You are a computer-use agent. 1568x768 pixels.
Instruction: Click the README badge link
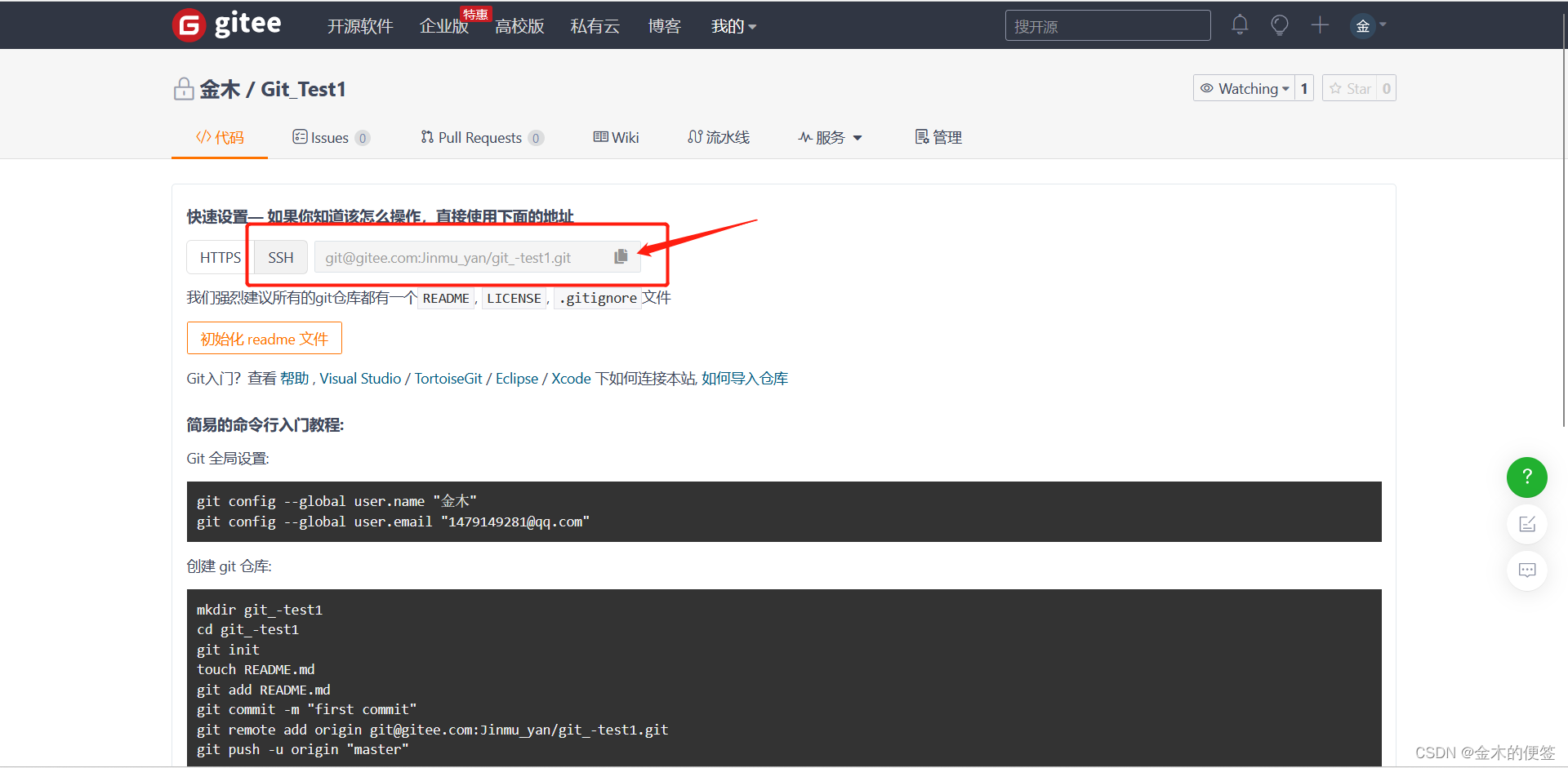point(446,298)
